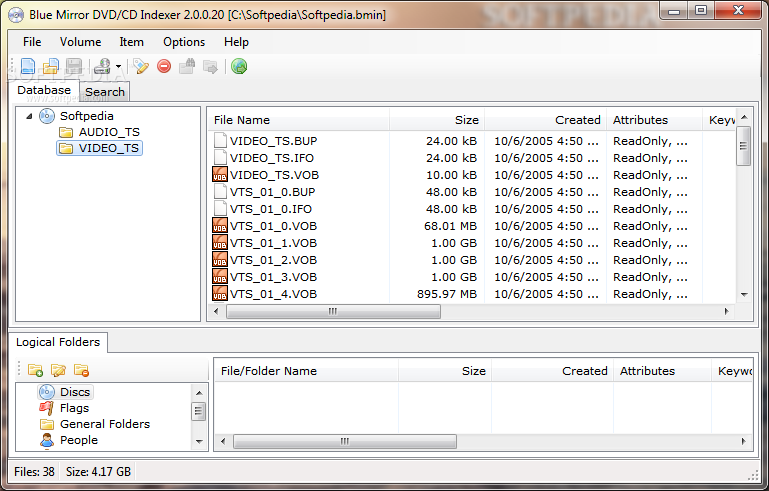Select the VIDEO_TS folder in tree
Viewport: 769px width, 491px height.
pos(100,148)
